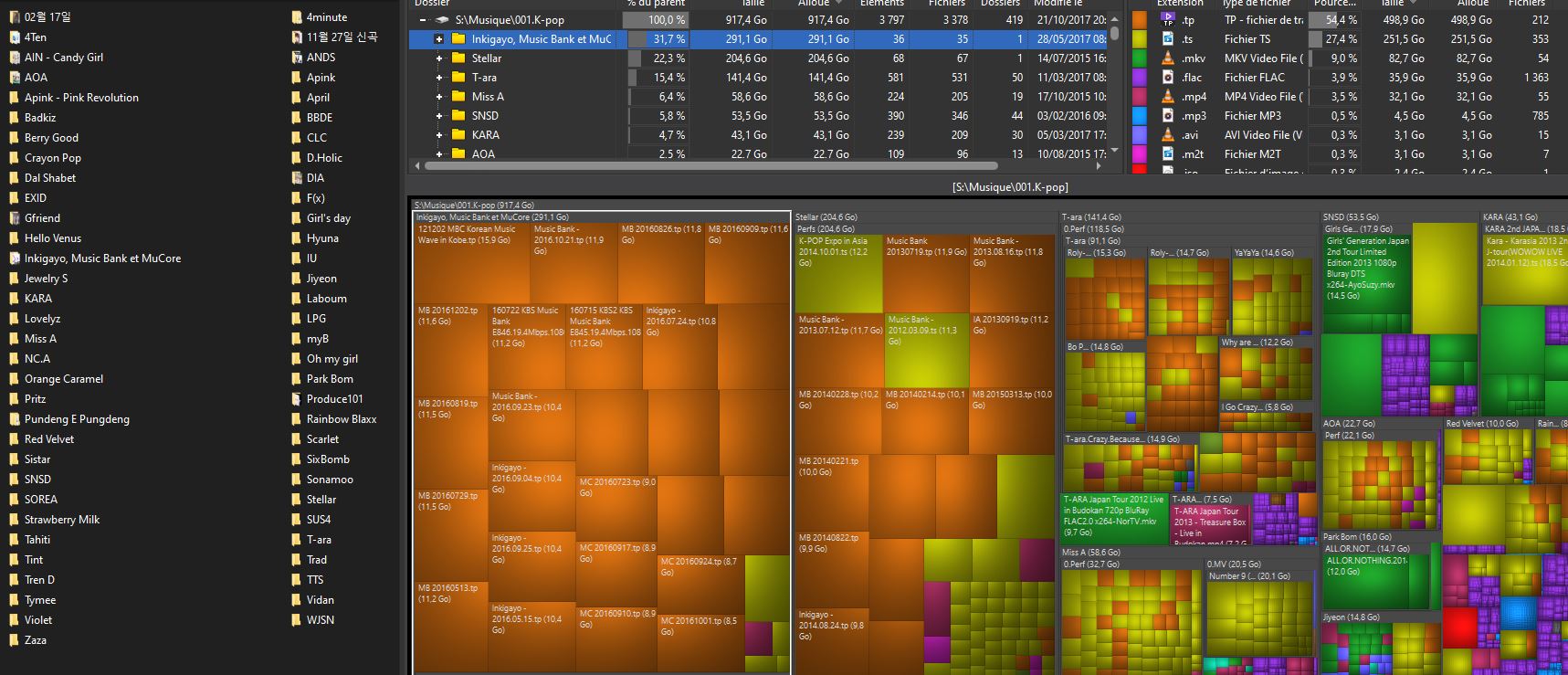Click the VLC cone icon beside .avi
1568x675 pixels.
coord(1167,134)
